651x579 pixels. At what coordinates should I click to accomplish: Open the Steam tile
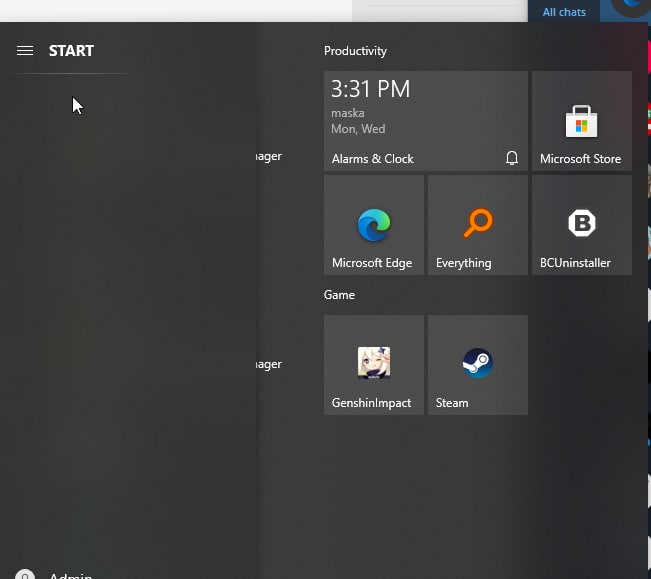[478, 365]
